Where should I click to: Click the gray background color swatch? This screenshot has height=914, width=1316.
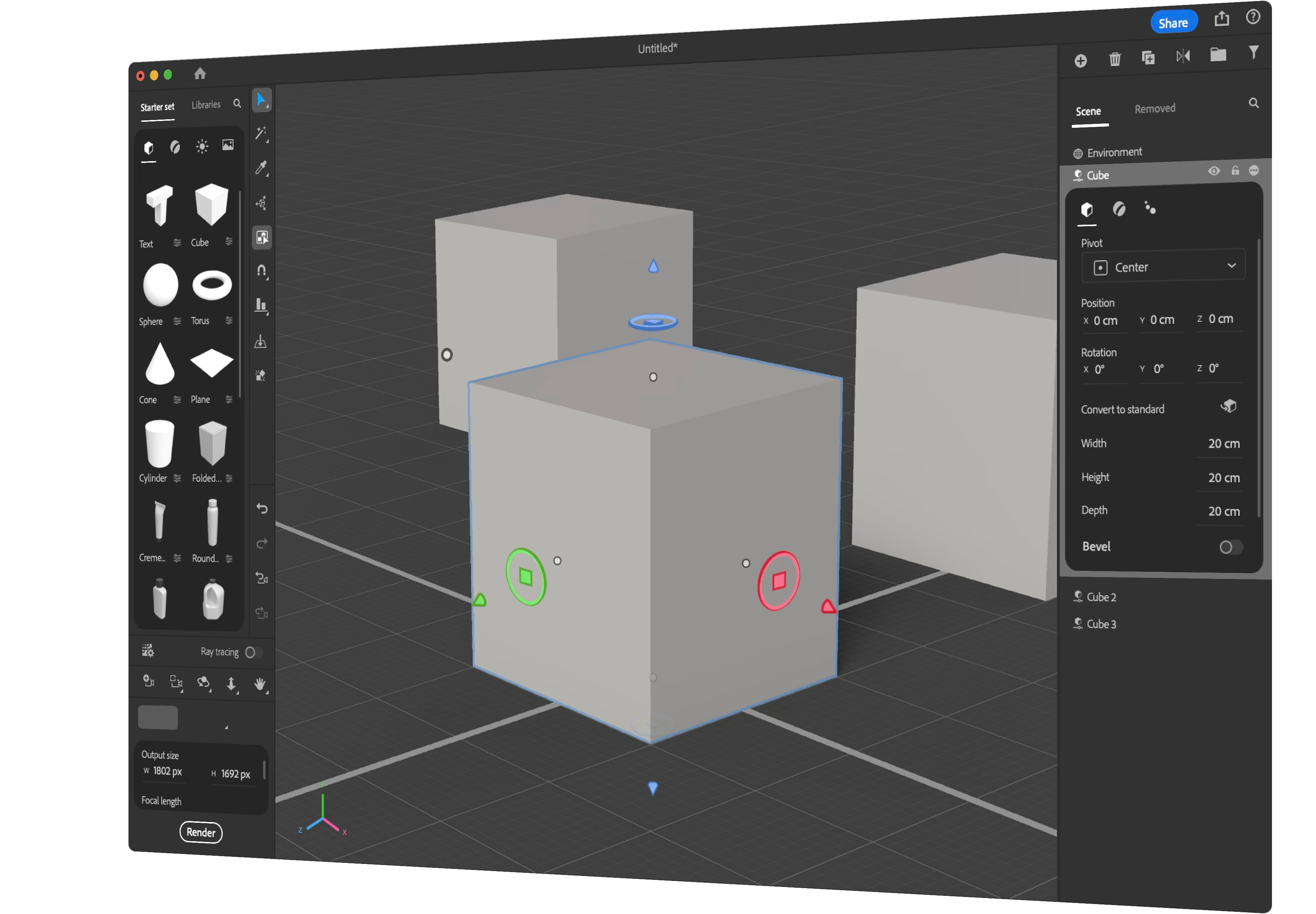pyautogui.click(x=158, y=718)
